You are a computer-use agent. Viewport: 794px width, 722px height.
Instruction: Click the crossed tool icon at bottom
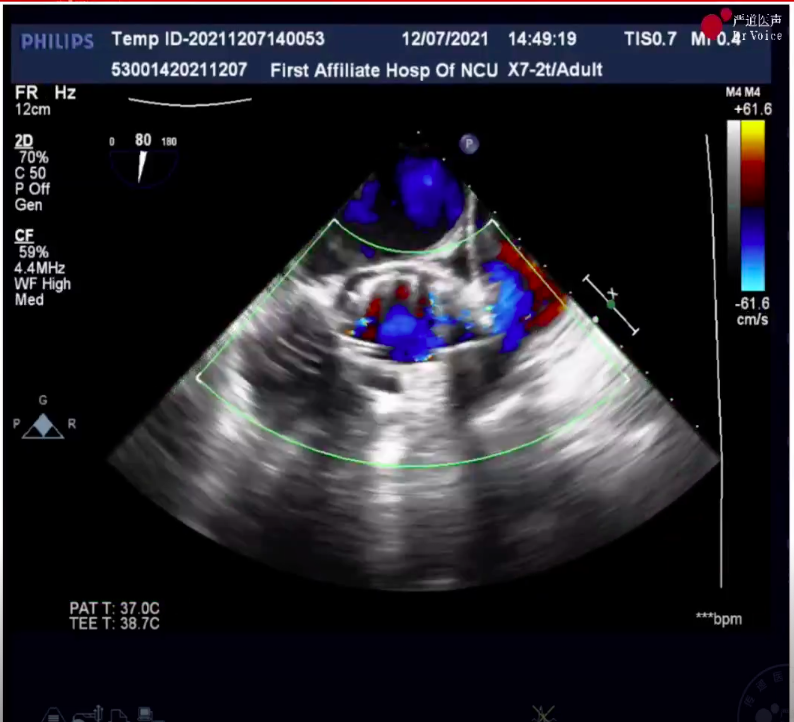pos(543,713)
